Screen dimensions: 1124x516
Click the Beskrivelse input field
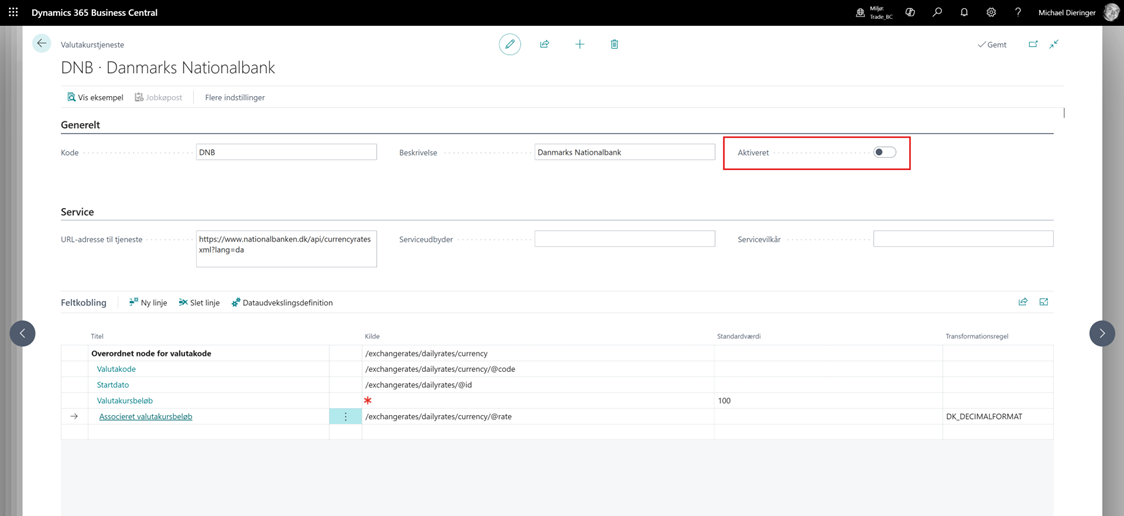[x=624, y=153]
